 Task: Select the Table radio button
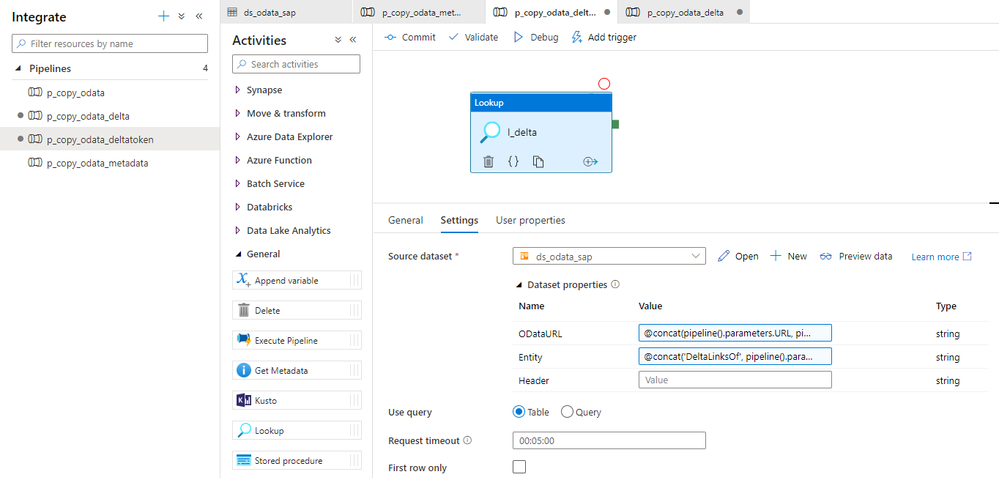pos(518,412)
